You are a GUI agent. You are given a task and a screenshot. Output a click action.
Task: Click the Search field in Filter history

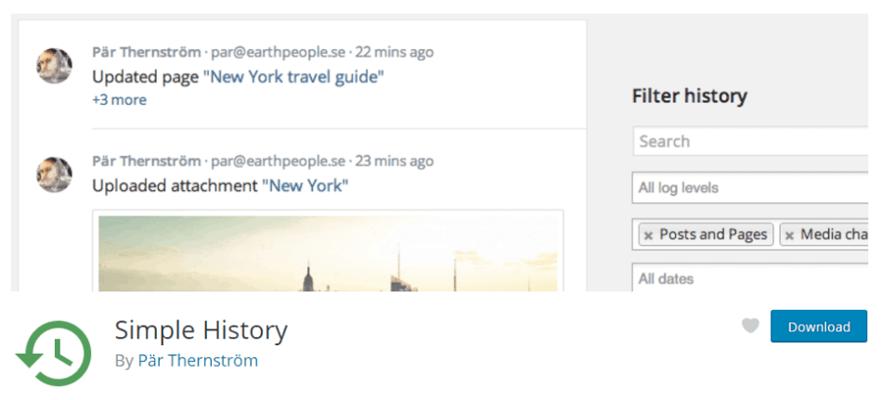point(750,141)
